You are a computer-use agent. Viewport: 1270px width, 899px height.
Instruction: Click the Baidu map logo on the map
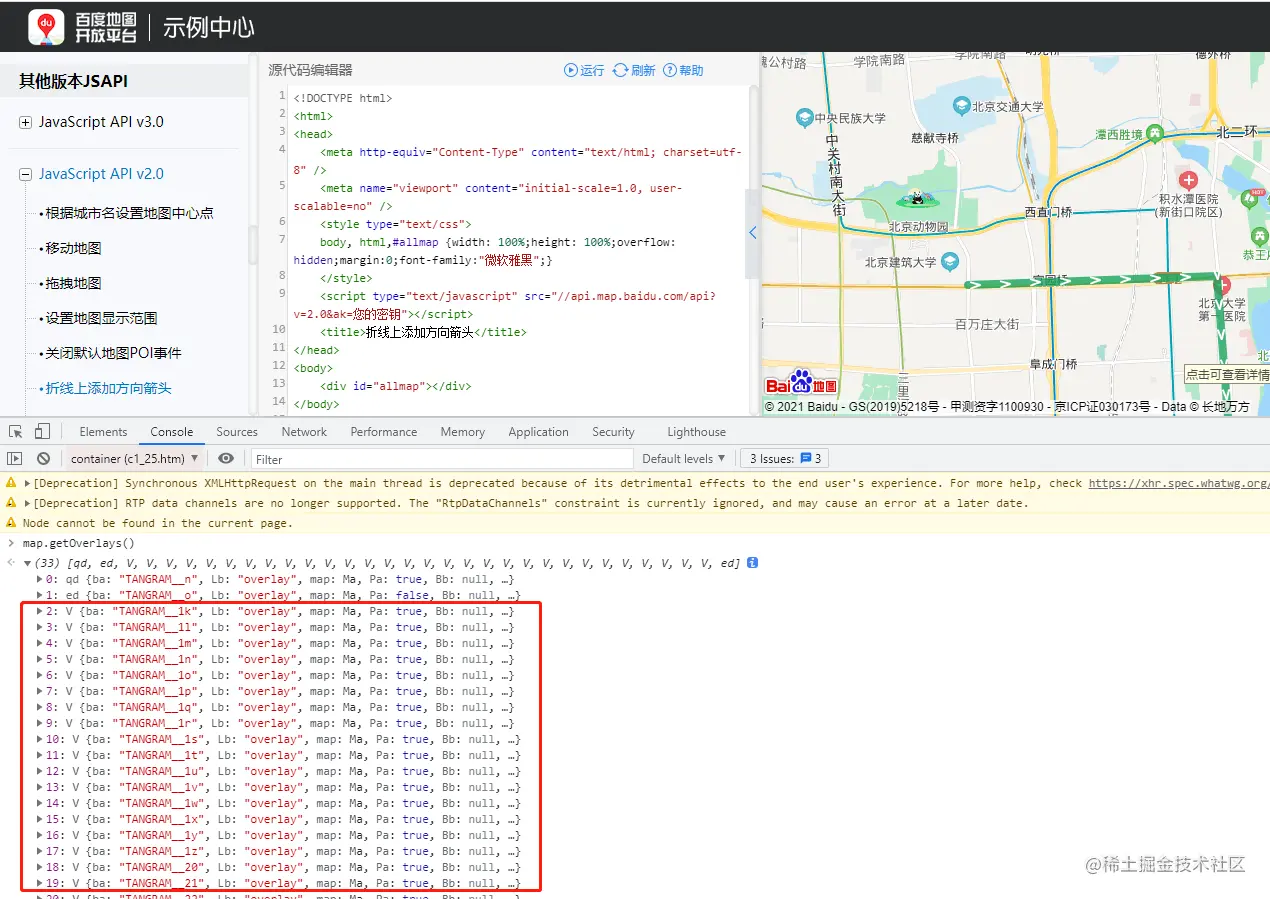click(801, 383)
